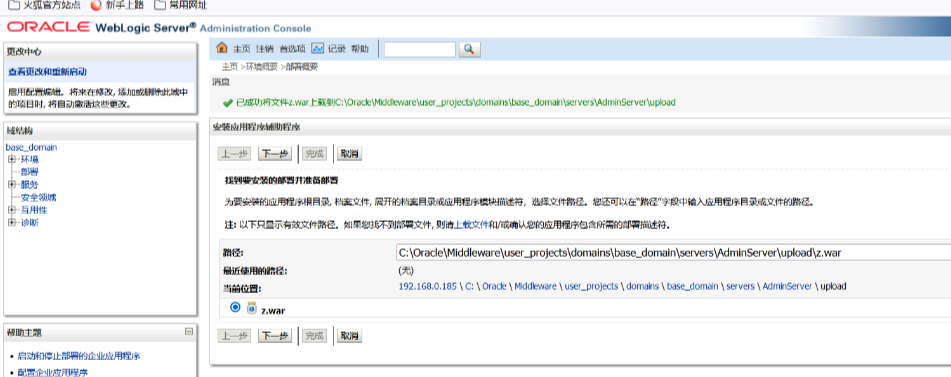This screenshot has width=951, height=377.
Task: Click the green success checkmark icon
Action: click(228, 103)
